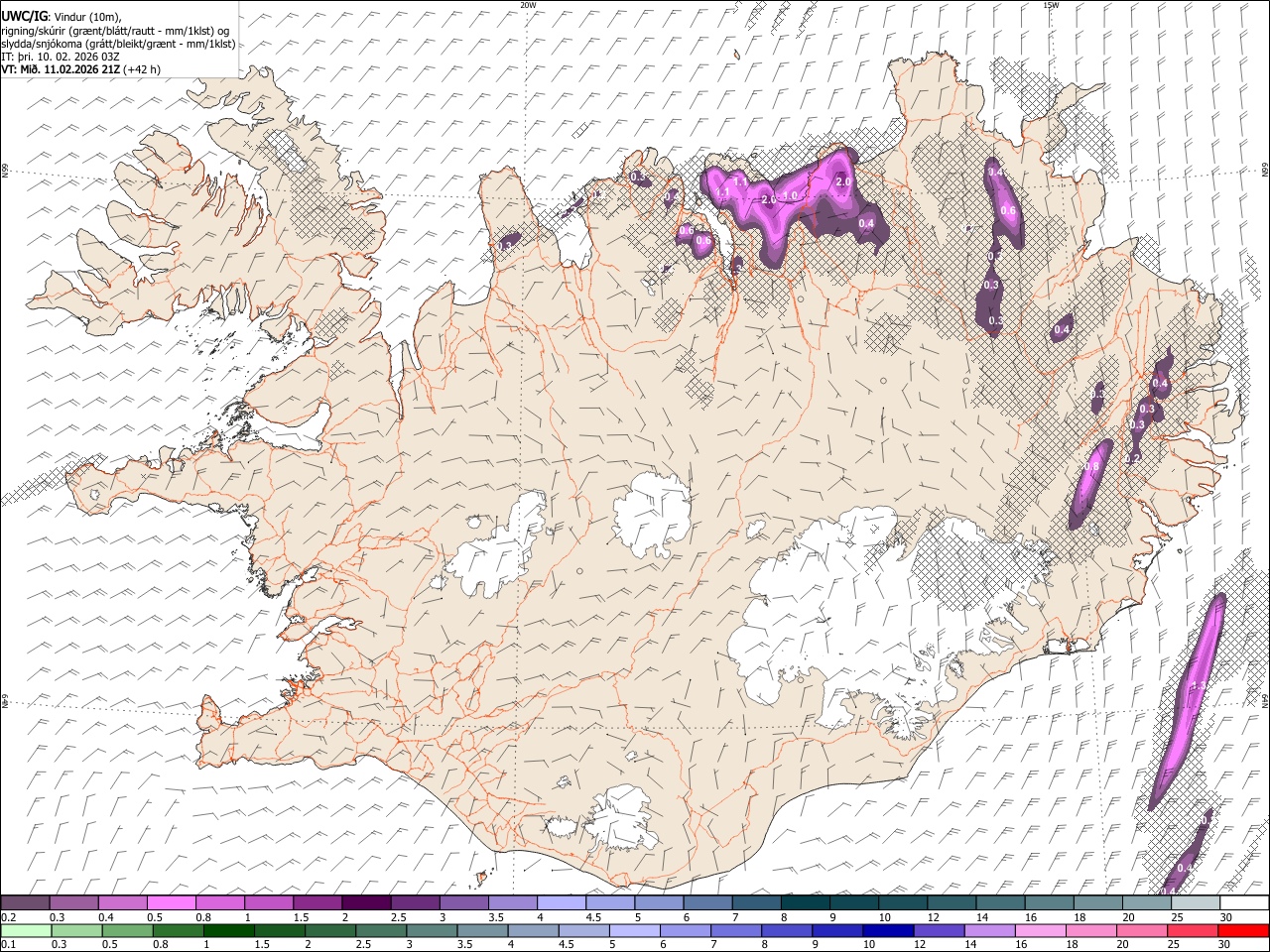Click the long magenta precipitation band offshore southeast
The width and height of the screenshot is (1270, 952).
[1188, 702]
